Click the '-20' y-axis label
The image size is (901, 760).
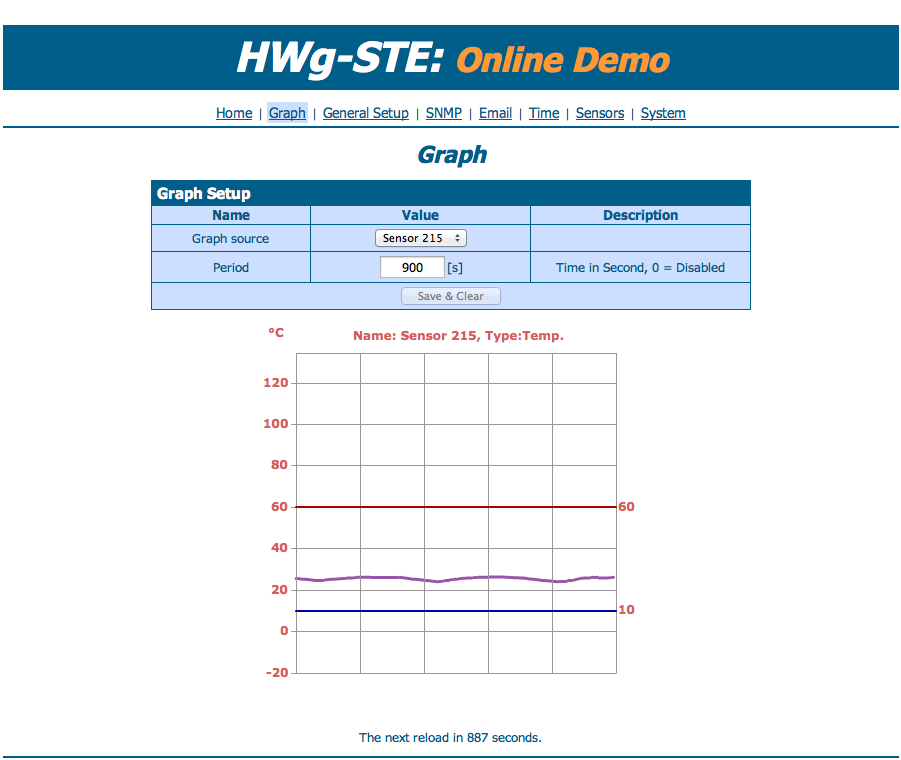point(277,673)
